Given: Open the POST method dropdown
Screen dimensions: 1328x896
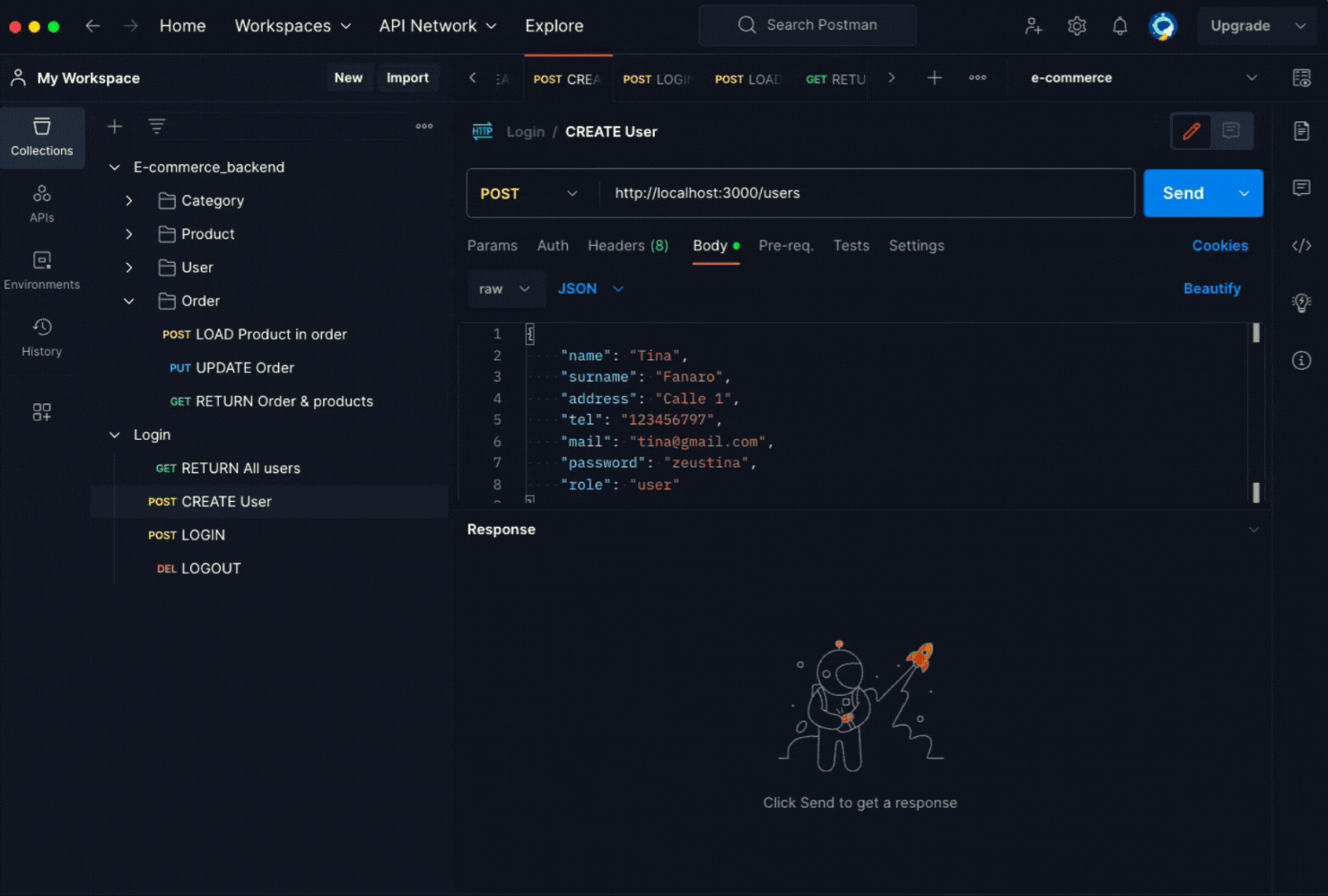Looking at the screenshot, I should pyautogui.click(x=530, y=193).
